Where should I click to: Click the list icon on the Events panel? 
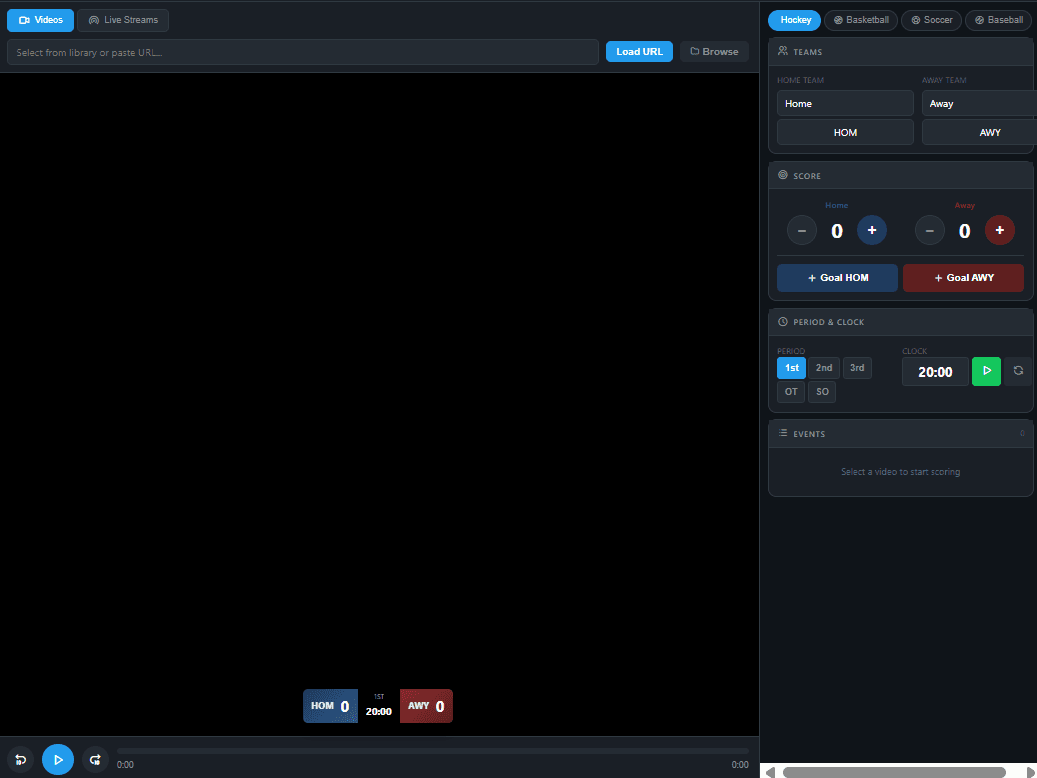tap(782, 433)
